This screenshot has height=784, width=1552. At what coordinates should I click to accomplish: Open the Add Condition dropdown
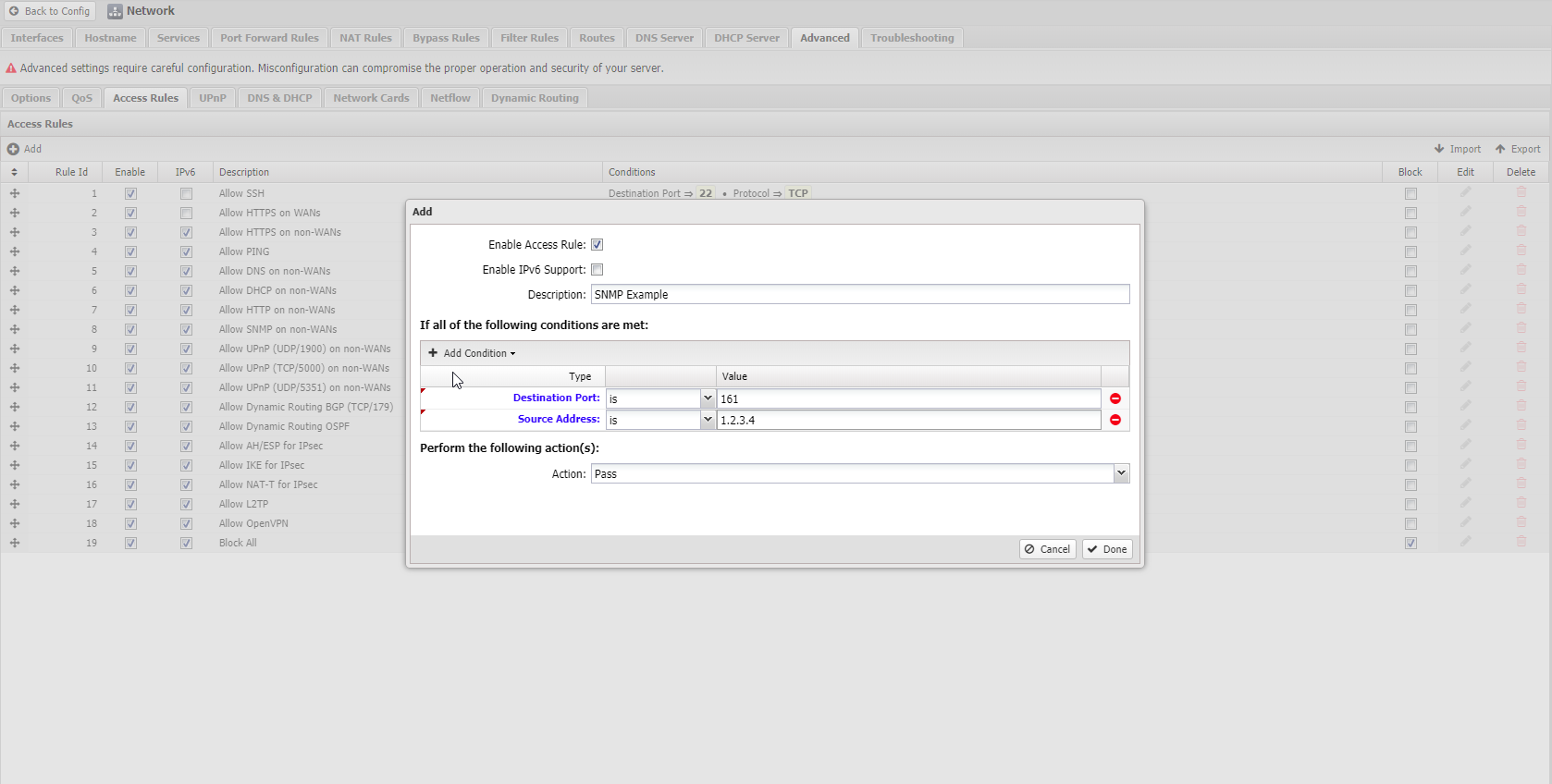click(x=473, y=353)
